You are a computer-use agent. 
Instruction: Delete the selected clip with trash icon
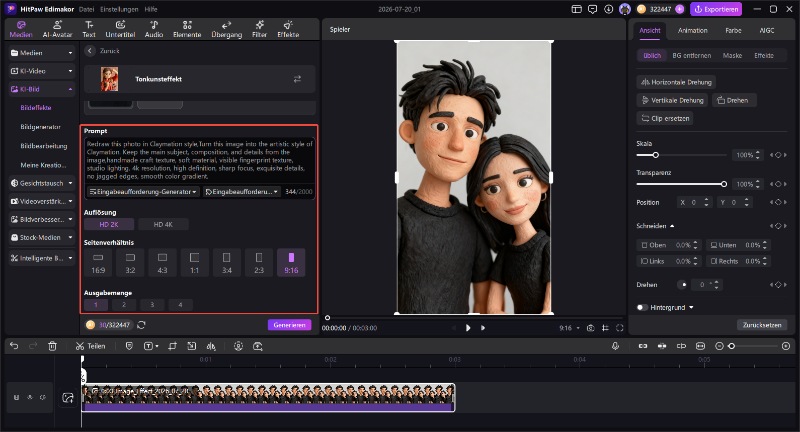coord(52,346)
